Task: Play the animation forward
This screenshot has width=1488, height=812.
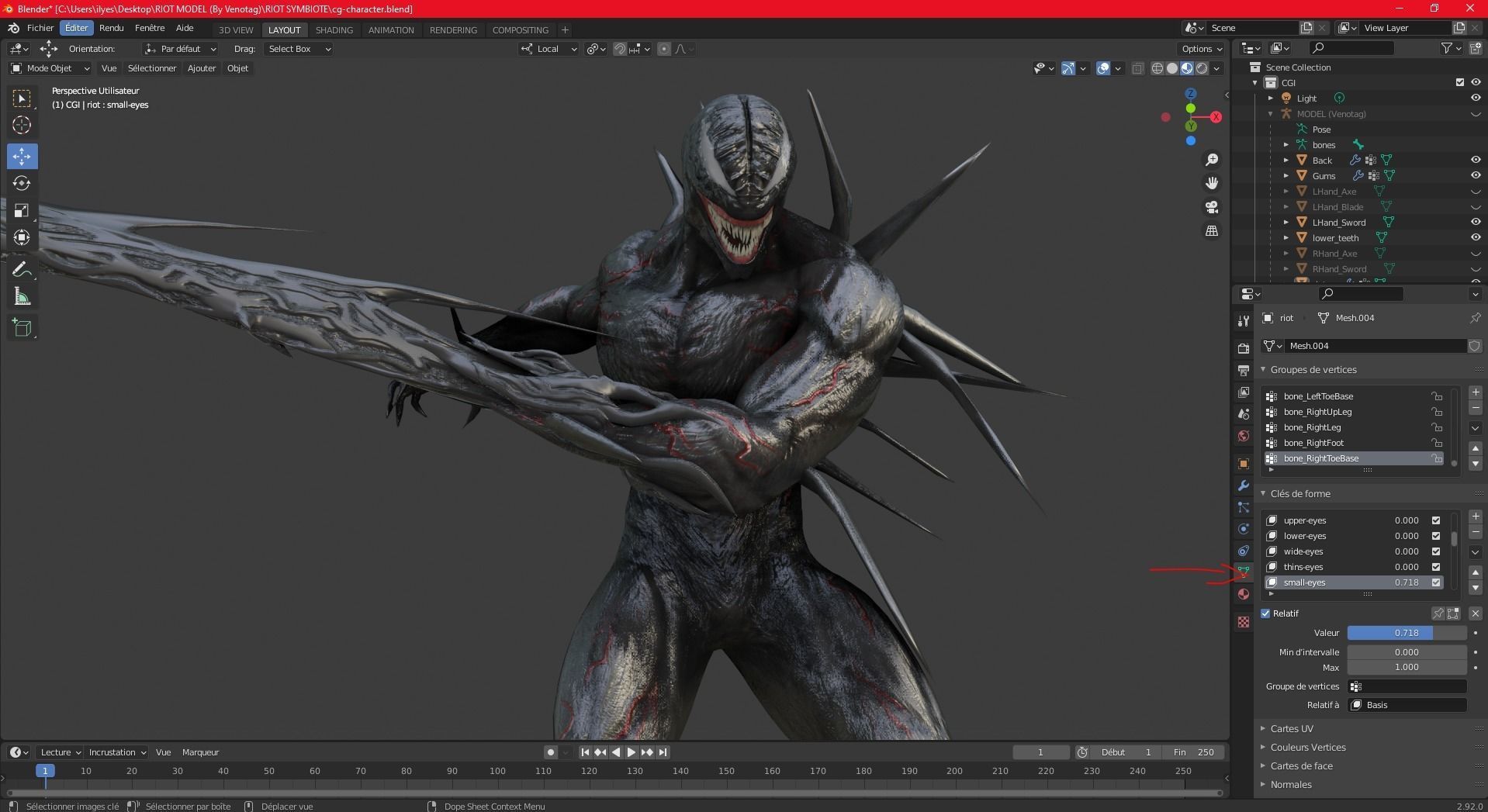Action: [632, 752]
